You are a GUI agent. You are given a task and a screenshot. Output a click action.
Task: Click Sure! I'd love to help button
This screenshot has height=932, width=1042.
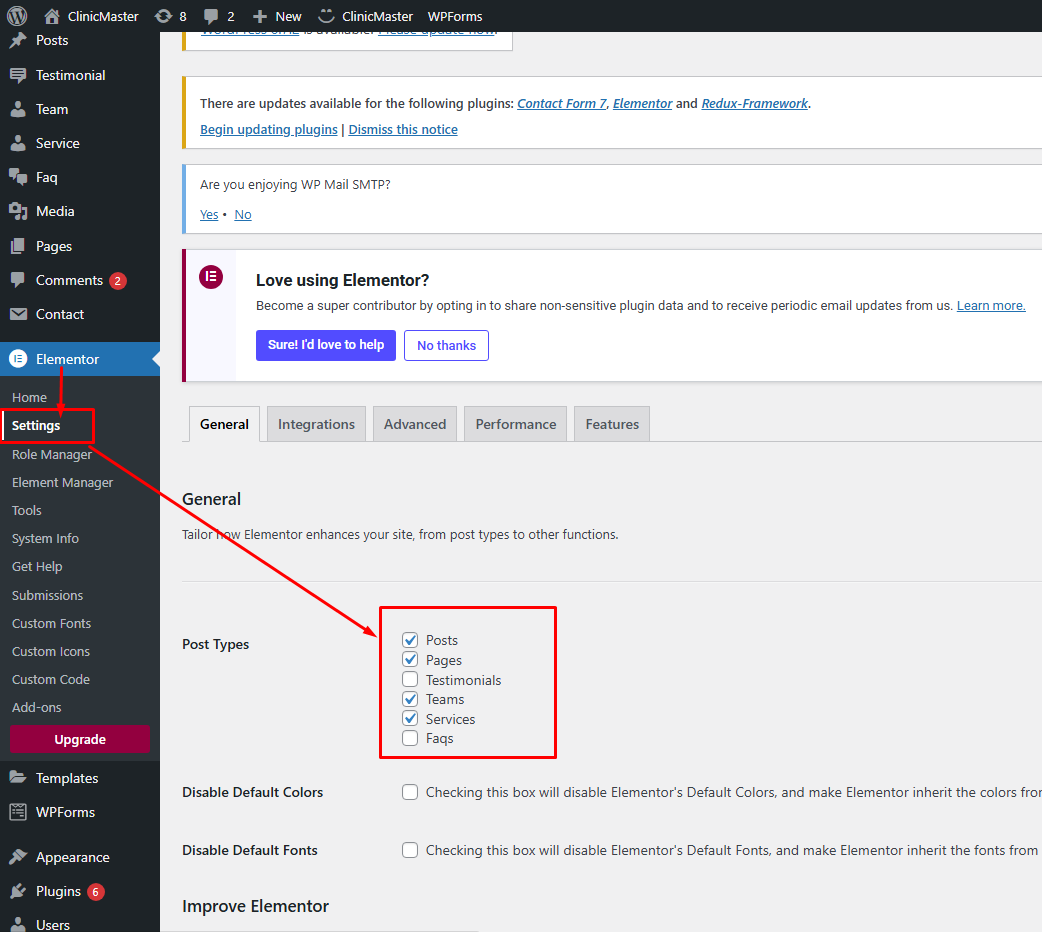[x=326, y=345]
